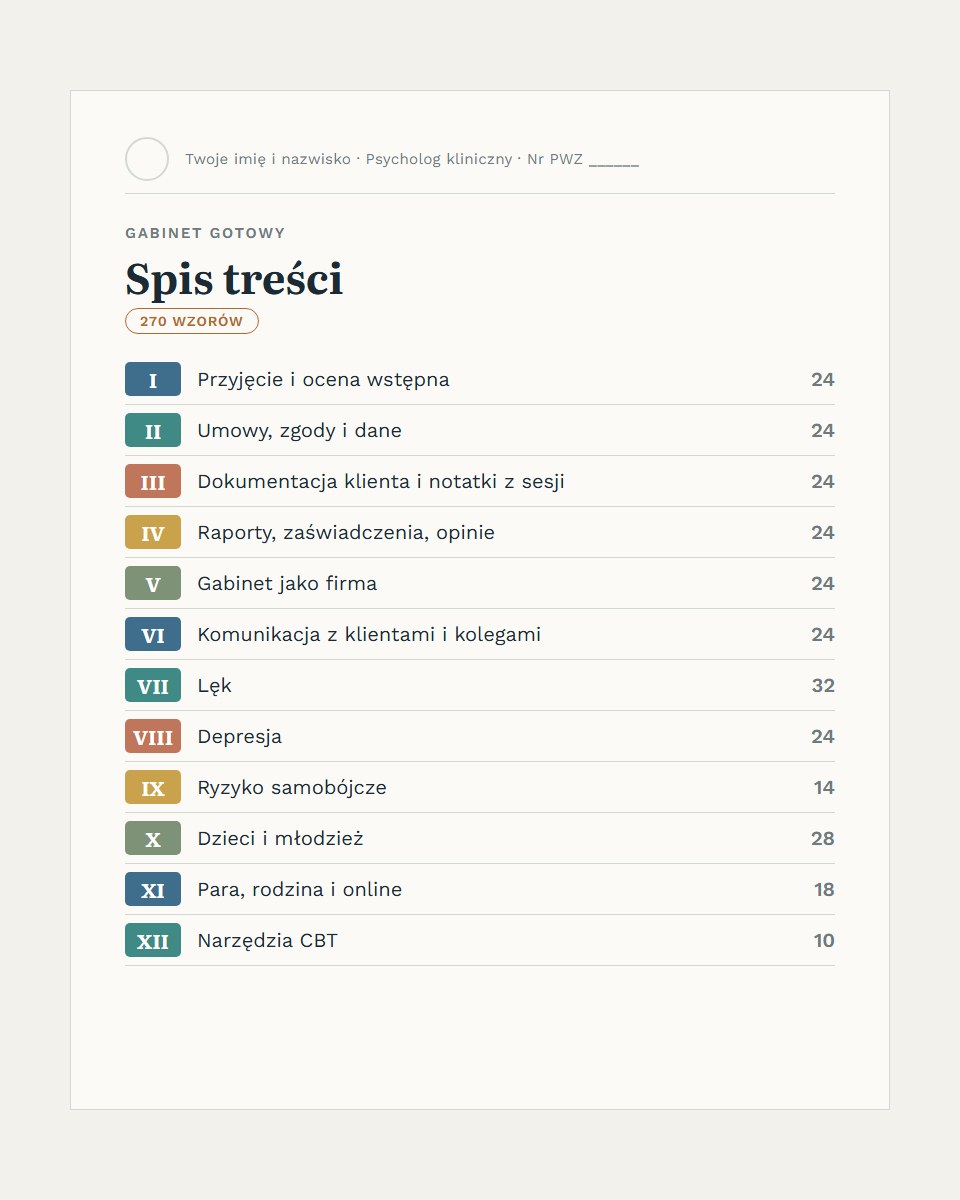Click count 18 in Para, rodzina row
The width and height of the screenshot is (960, 1200).
click(824, 889)
